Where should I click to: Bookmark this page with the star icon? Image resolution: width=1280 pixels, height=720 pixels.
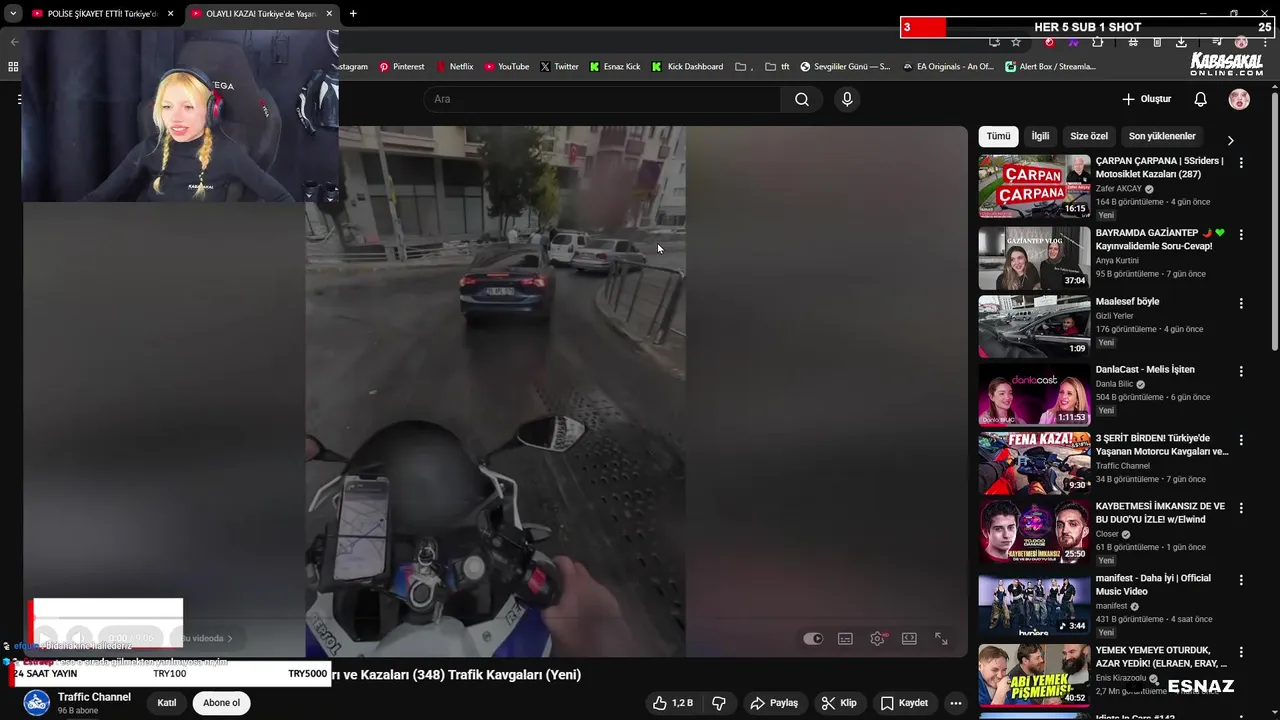pos(1016,42)
